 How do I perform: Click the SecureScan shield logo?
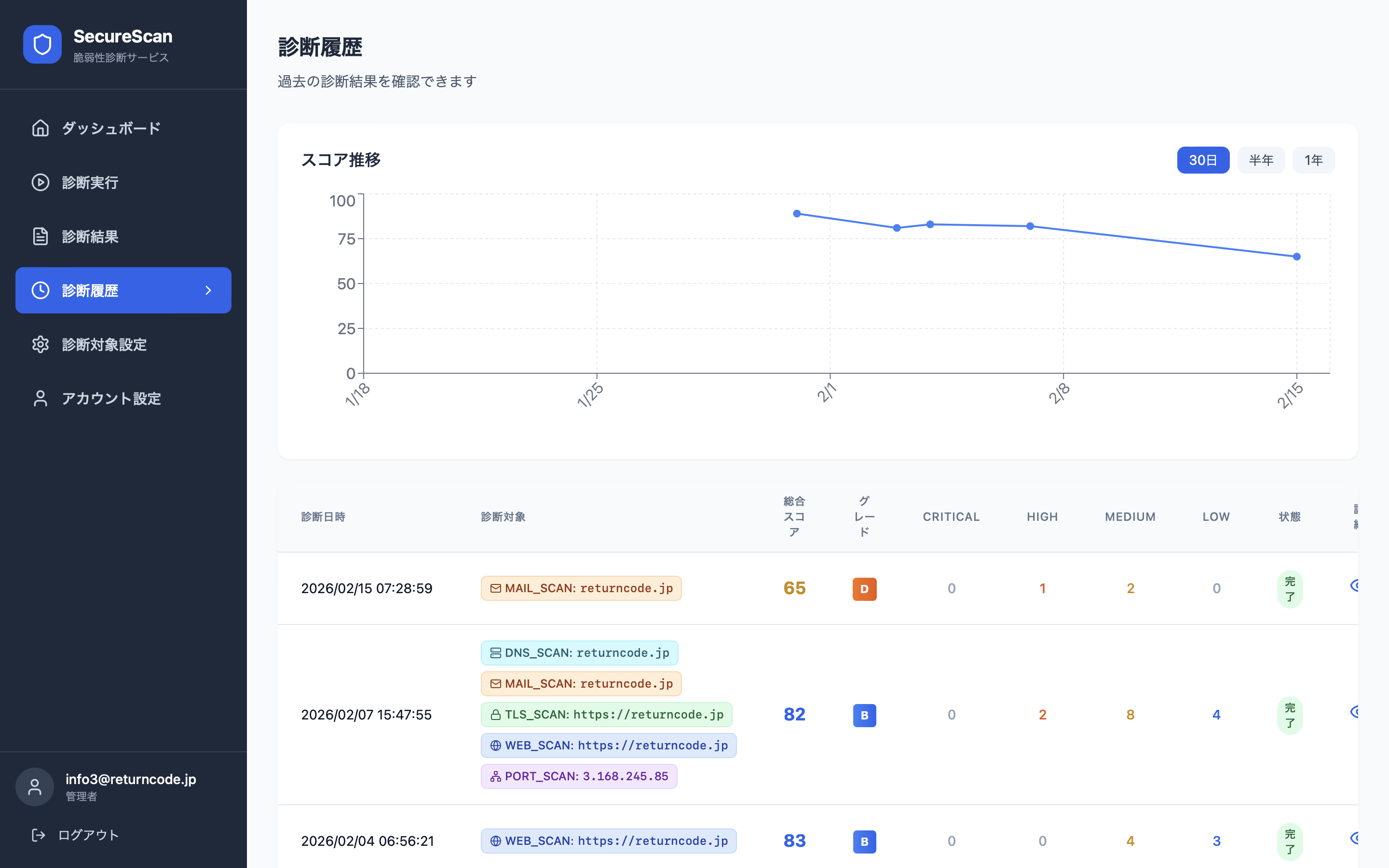[42, 44]
